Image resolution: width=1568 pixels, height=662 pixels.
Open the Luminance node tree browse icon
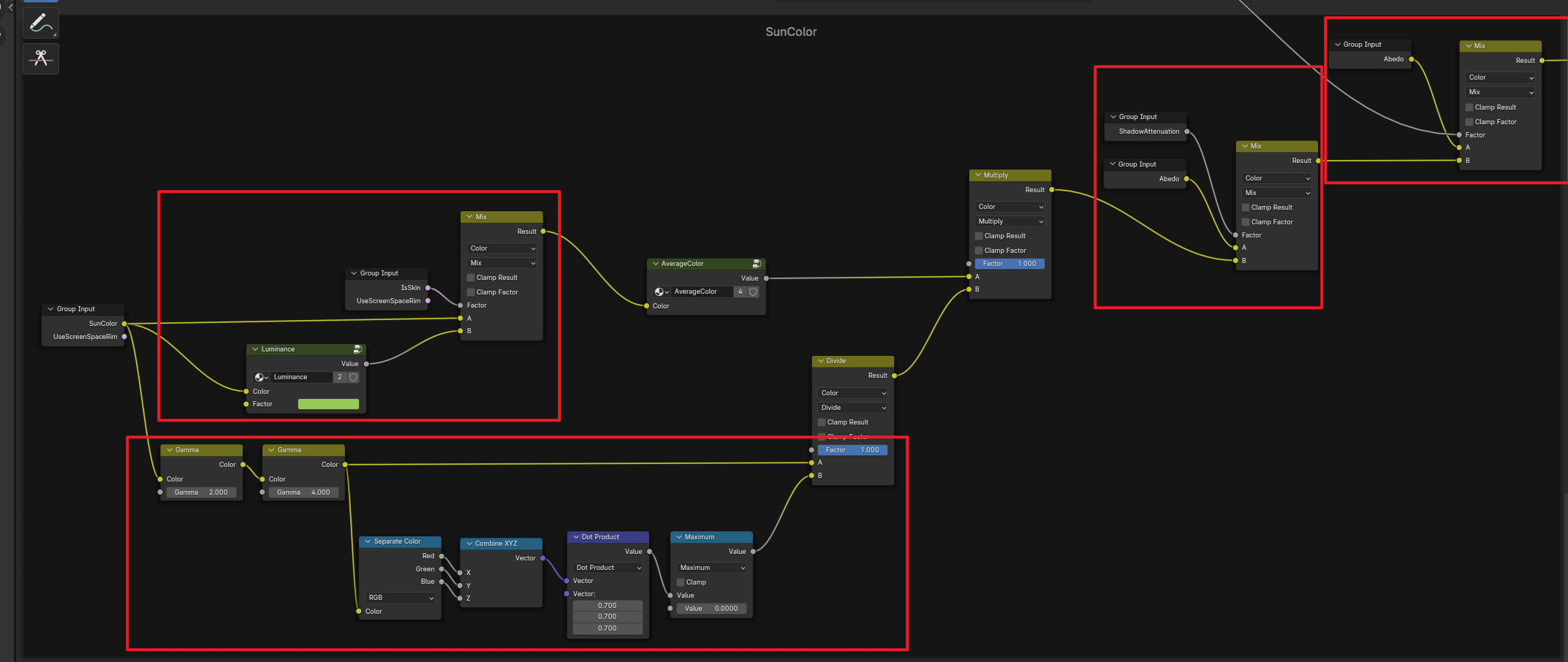(x=261, y=377)
